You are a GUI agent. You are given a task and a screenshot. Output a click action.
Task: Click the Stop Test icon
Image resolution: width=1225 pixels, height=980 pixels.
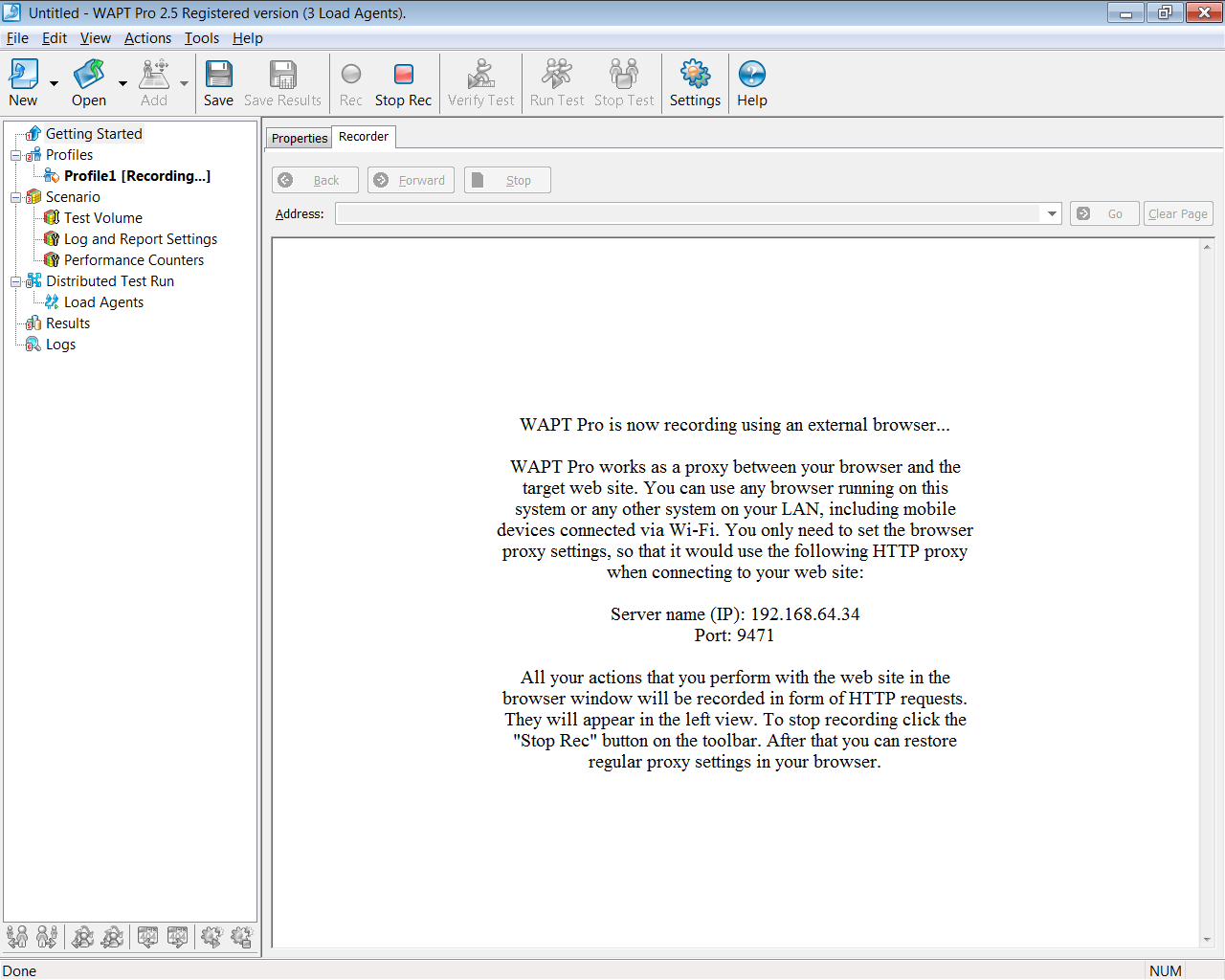[x=624, y=83]
